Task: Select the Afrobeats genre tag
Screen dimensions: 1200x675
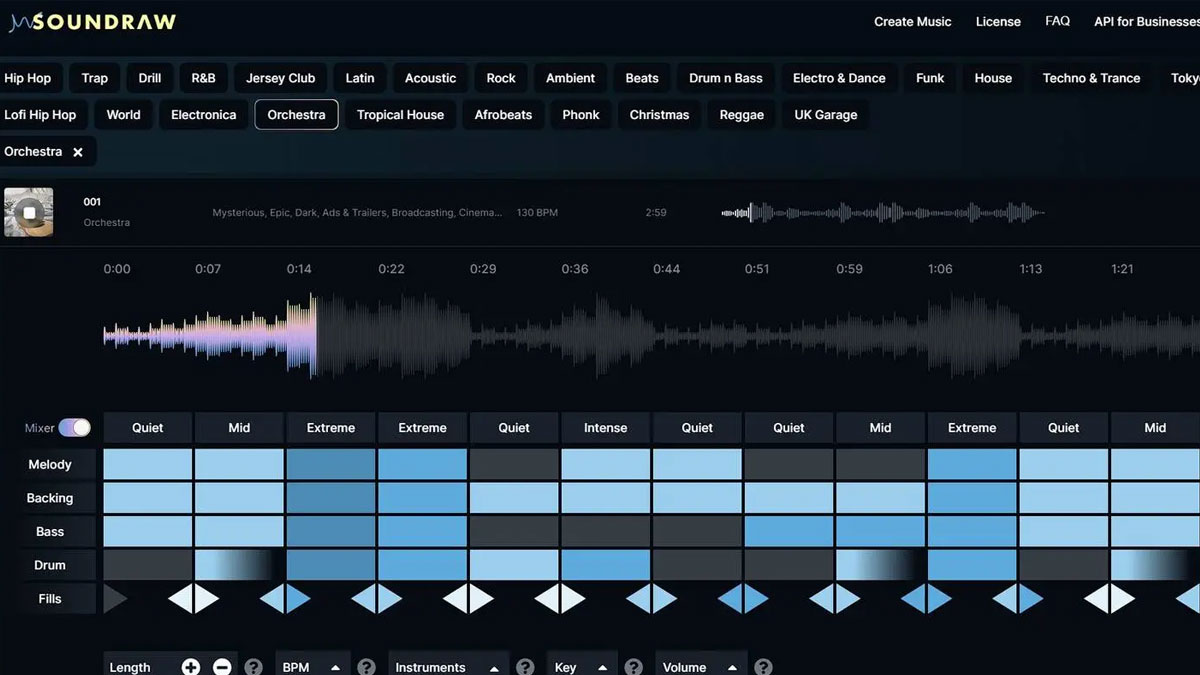Action: (x=503, y=115)
